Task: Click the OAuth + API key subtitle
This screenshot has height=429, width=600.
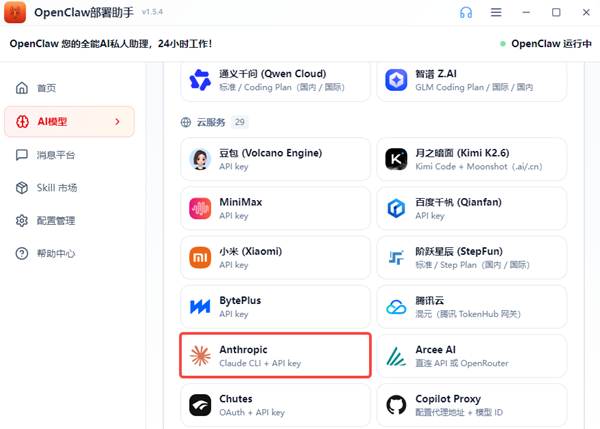Action: (252, 412)
